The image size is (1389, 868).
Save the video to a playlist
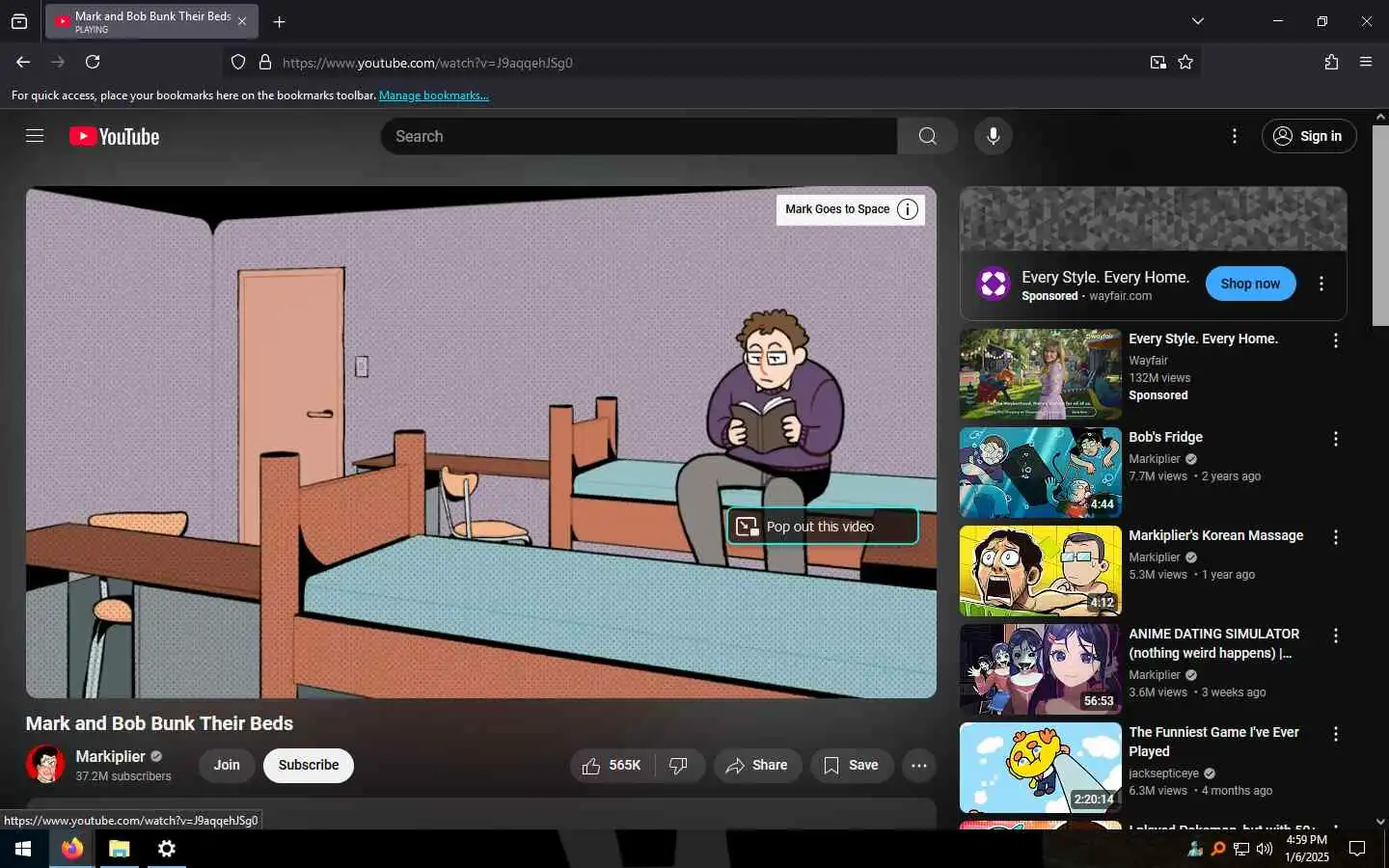pyautogui.click(x=851, y=766)
